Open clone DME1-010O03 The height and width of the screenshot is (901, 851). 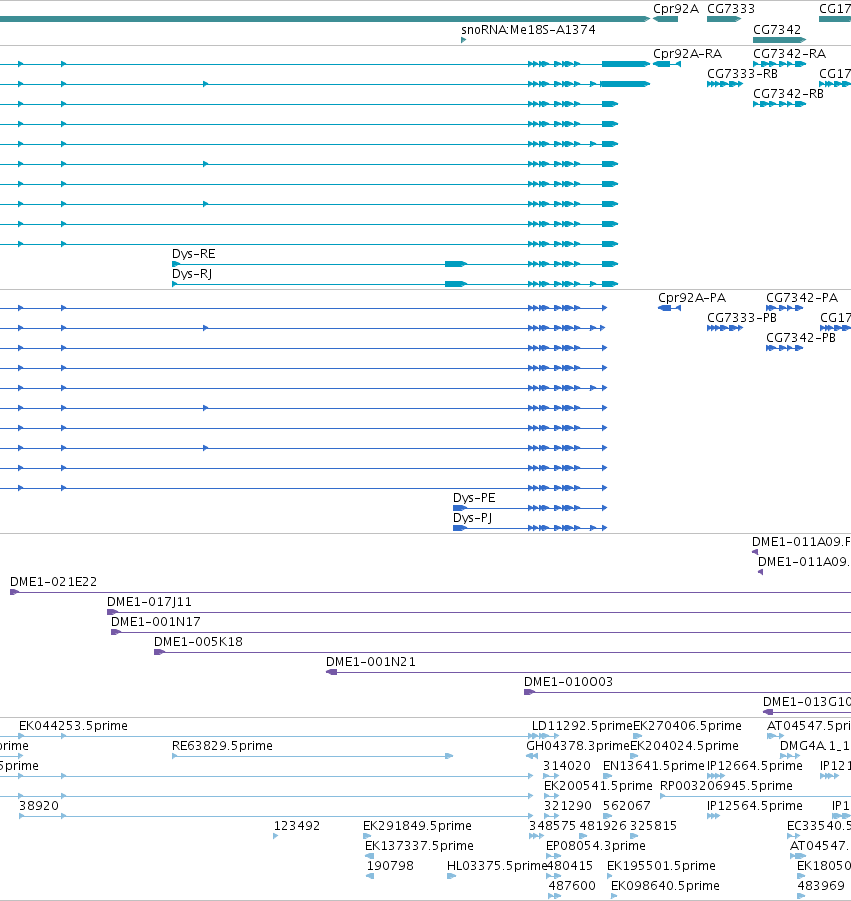pos(568,682)
